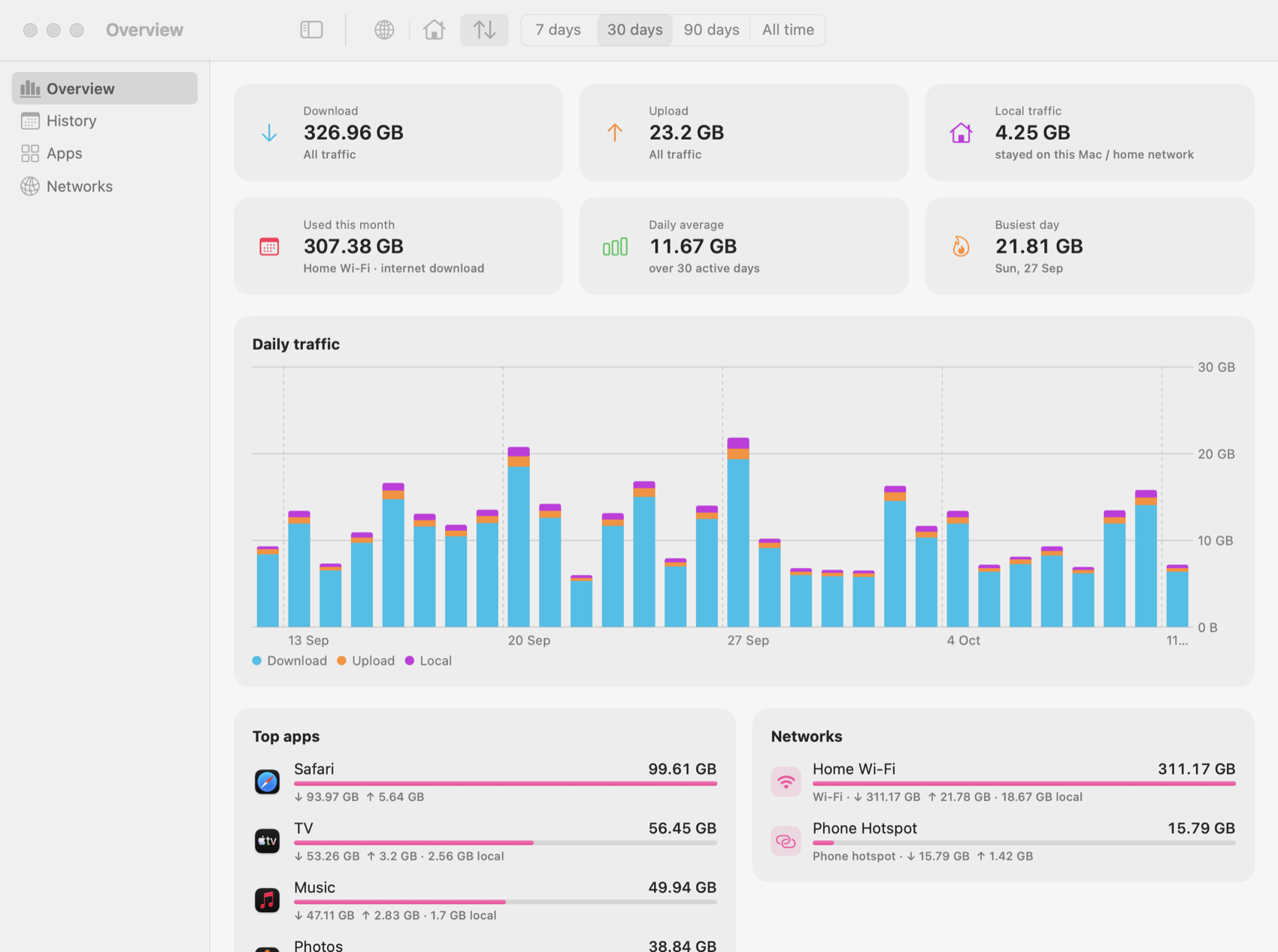Image resolution: width=1278 pixels, height=952 pixels.
Task: Toggle the up-down arrows all traffic filter
Action: pyautogui.click(x=484, y=30)
